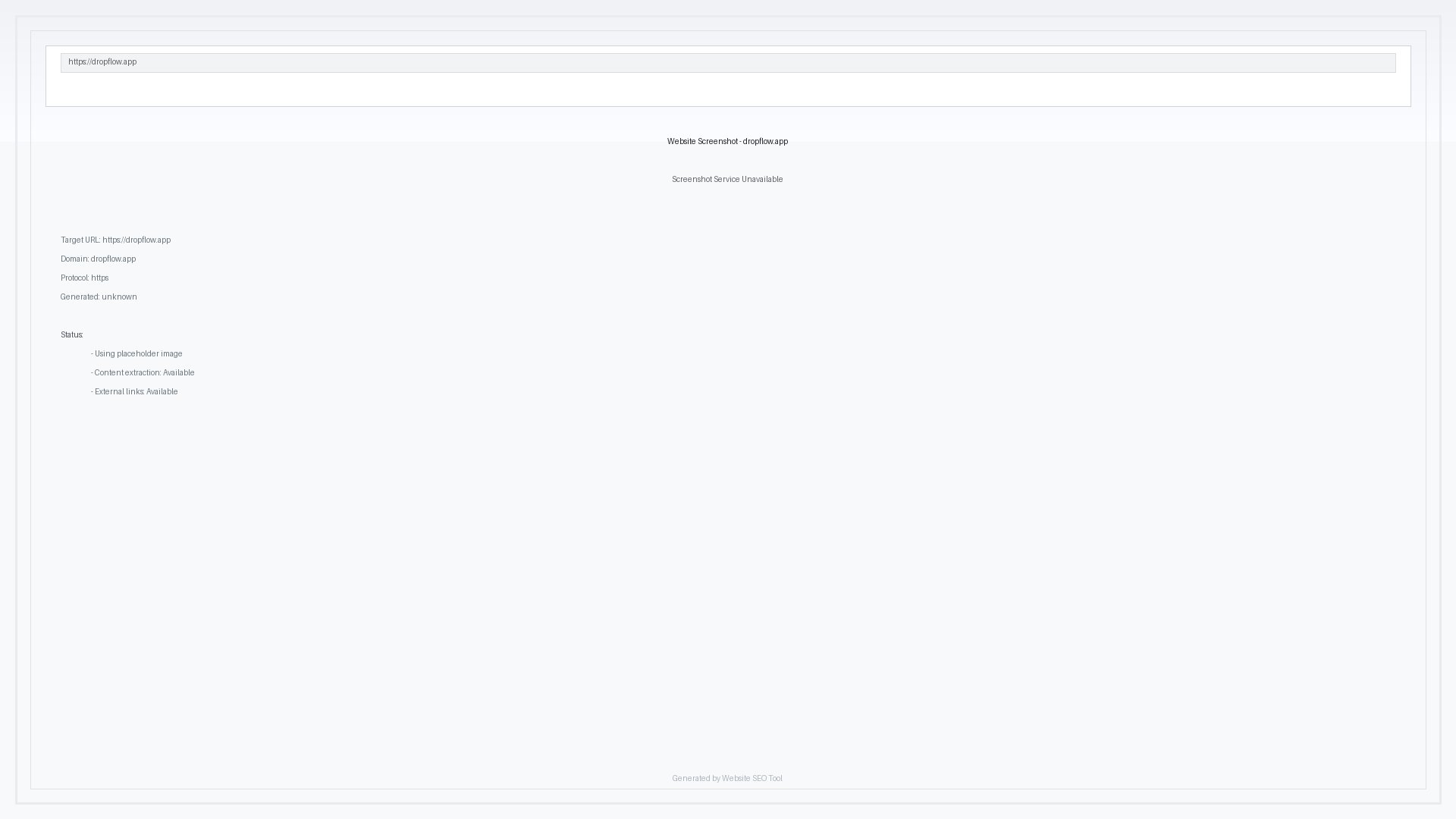Screen dimensions: 1456x819
Task: Click the report content panel
Action: click(x=728, y=531)
